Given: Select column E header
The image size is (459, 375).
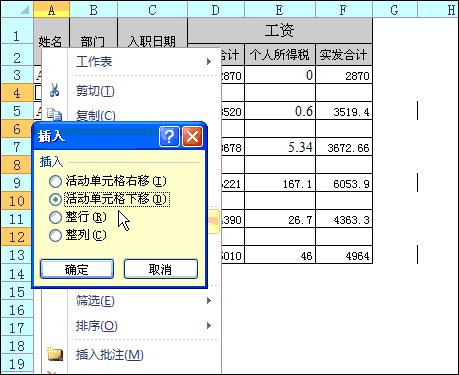Looking at the screenshot, I should pos(280,9).
